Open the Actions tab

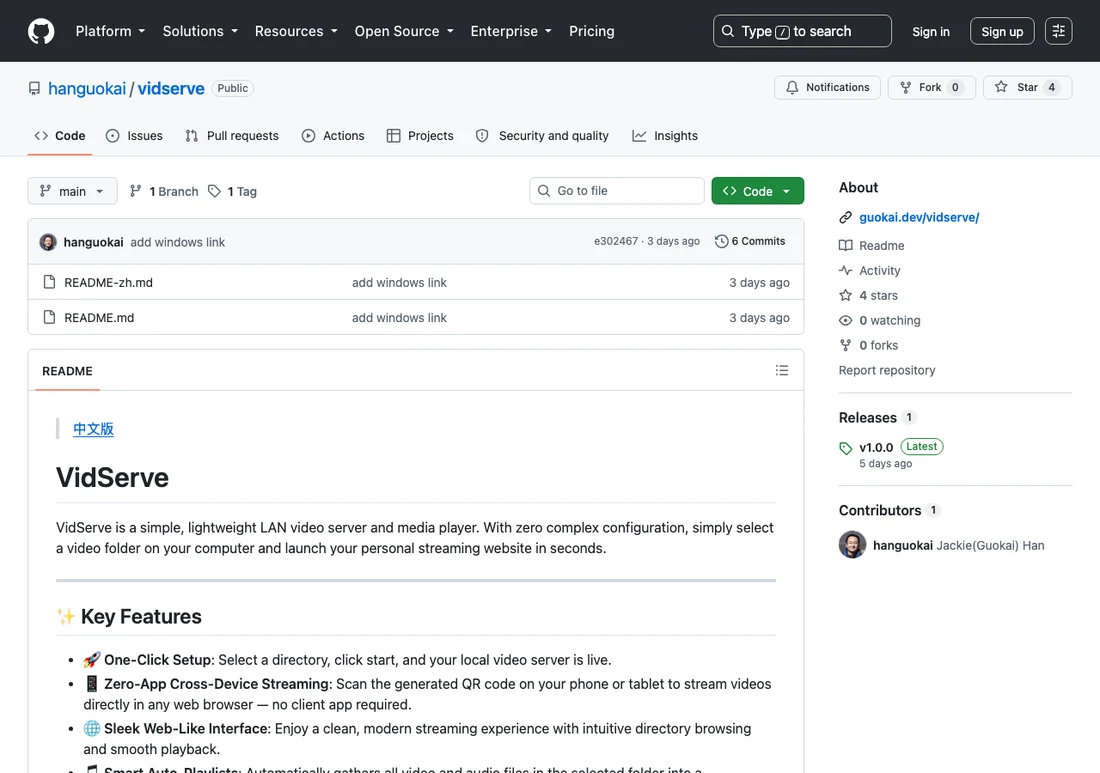coord(333,136)
